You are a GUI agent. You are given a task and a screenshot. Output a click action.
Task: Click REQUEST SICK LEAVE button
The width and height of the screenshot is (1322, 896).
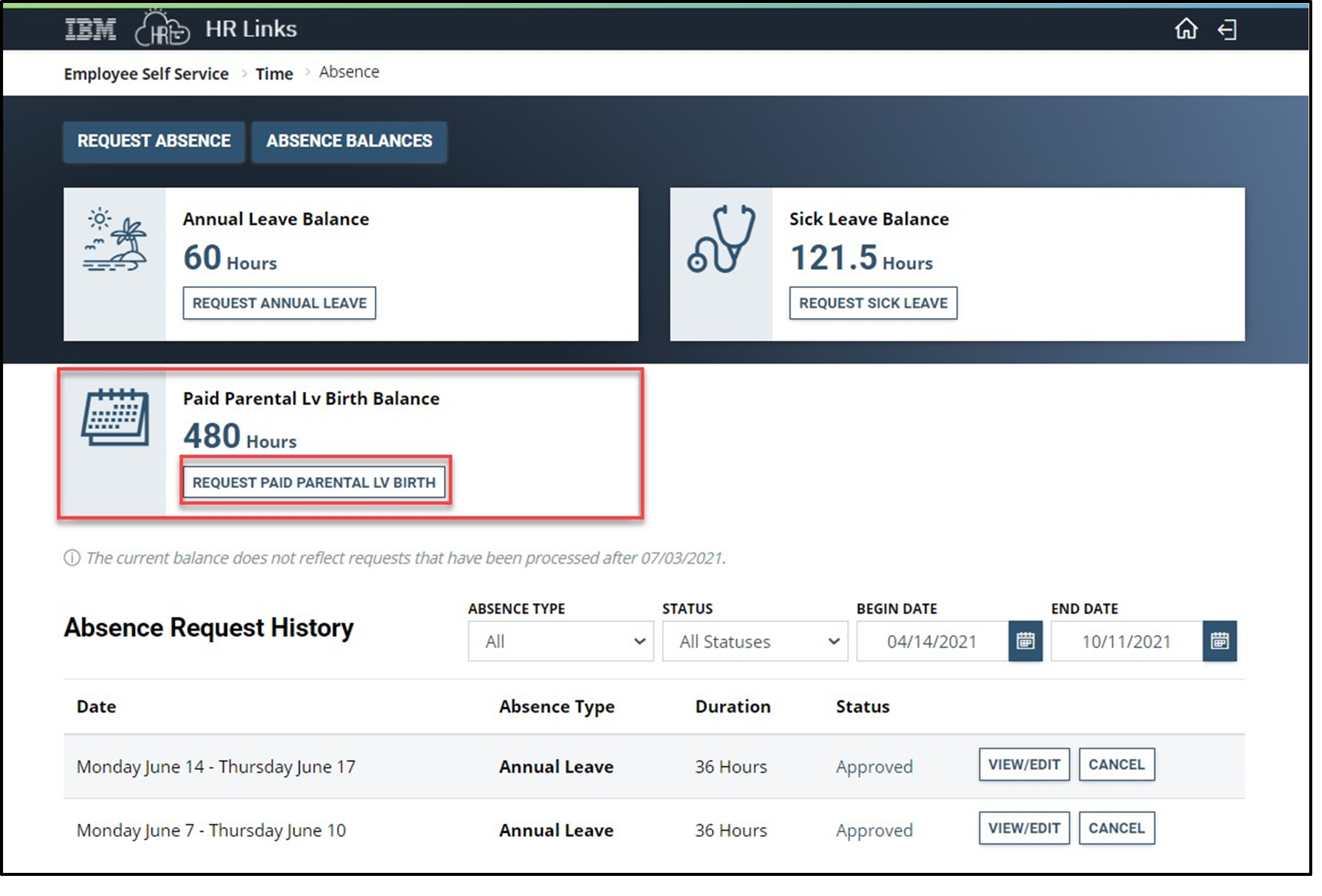pos(873,303)
